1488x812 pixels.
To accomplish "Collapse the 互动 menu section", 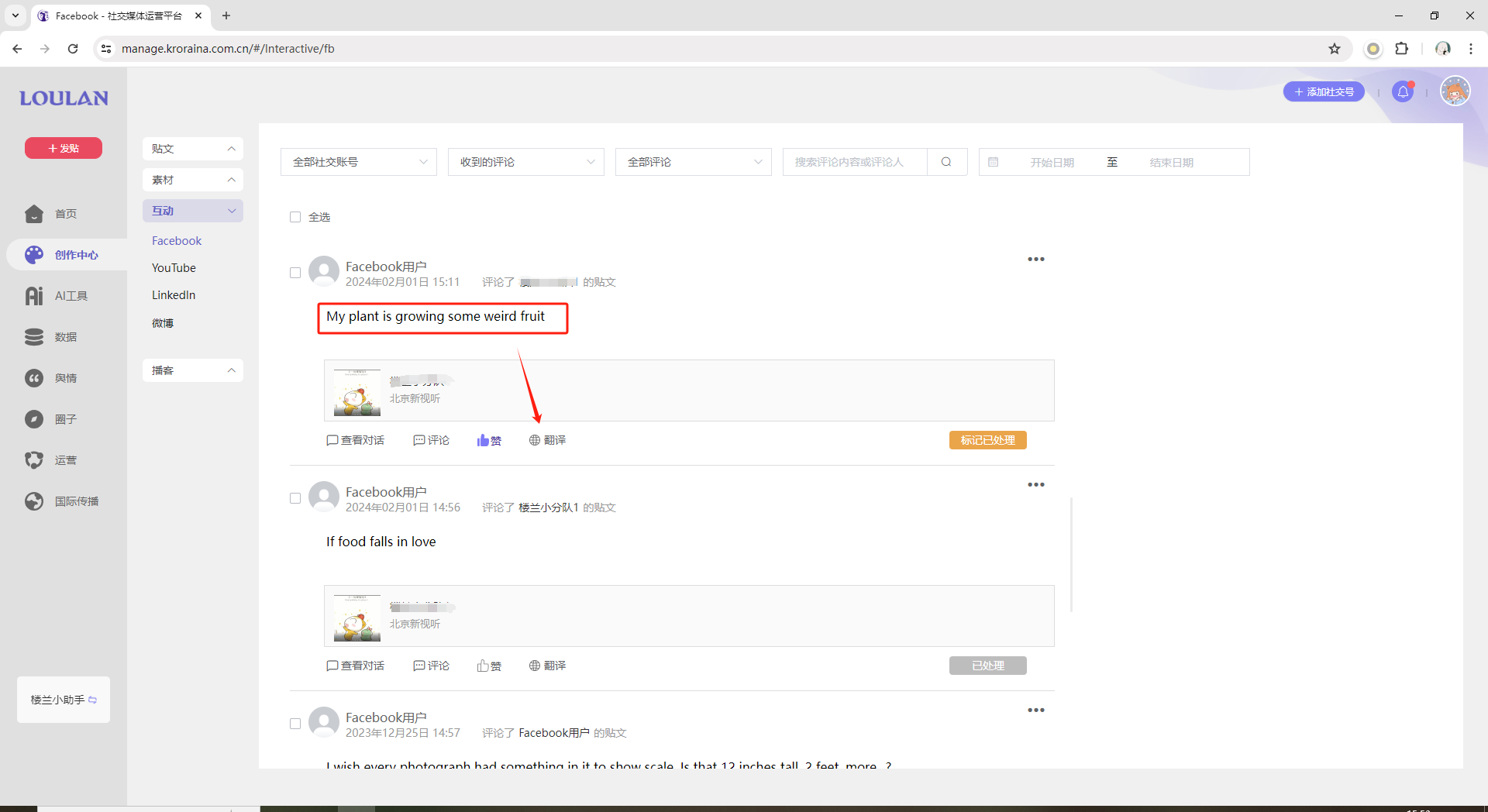I will click(193, 211).
